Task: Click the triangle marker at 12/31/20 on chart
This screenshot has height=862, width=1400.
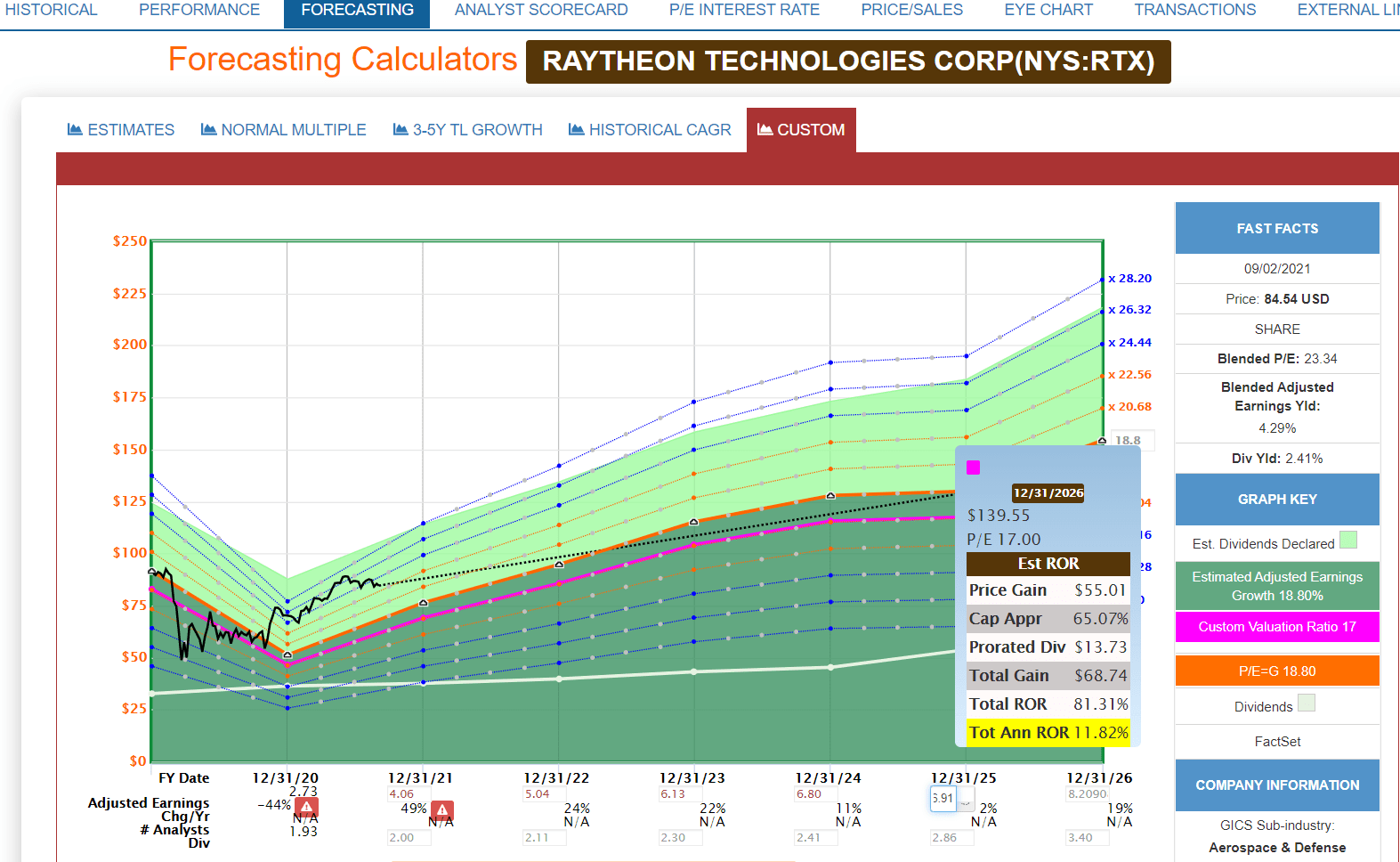Action: [287, 655]
